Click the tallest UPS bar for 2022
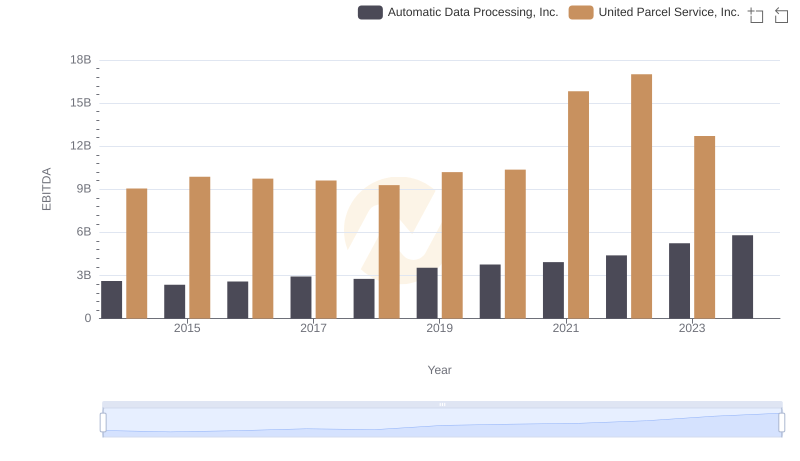 tap(641, 196)
